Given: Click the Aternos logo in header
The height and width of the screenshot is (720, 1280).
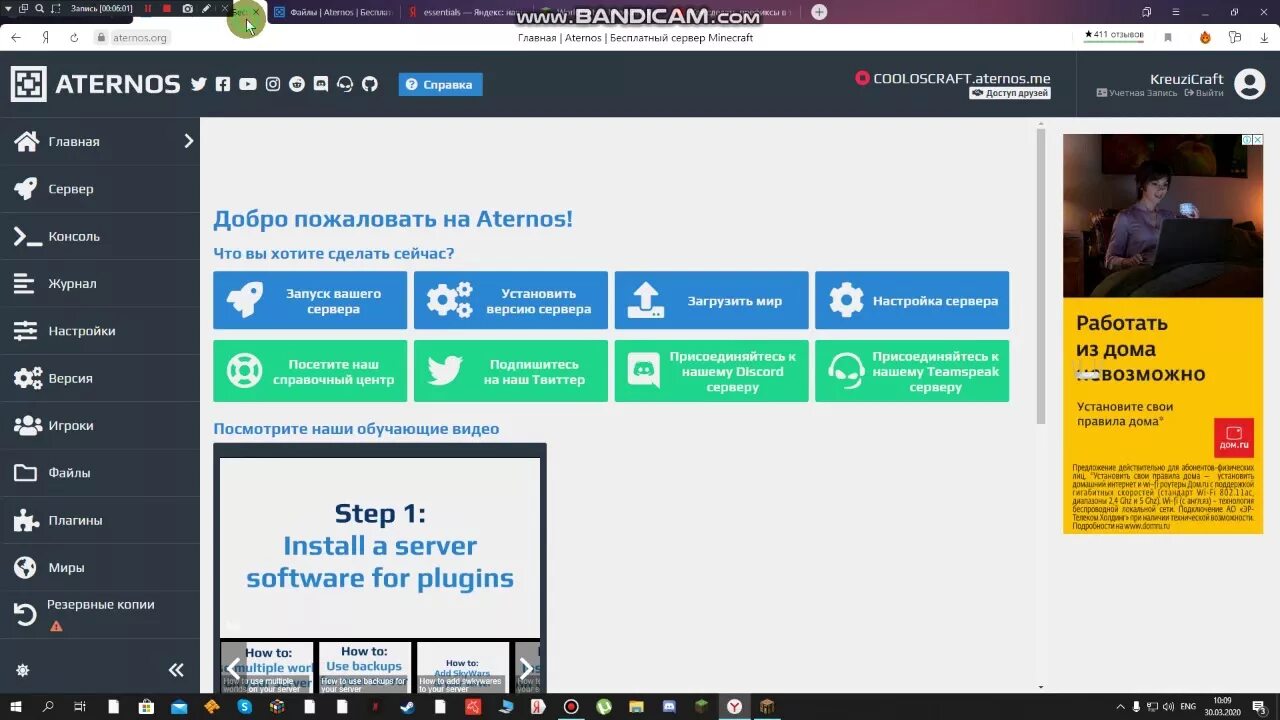Looking at the screenshot, I should 96,84.
